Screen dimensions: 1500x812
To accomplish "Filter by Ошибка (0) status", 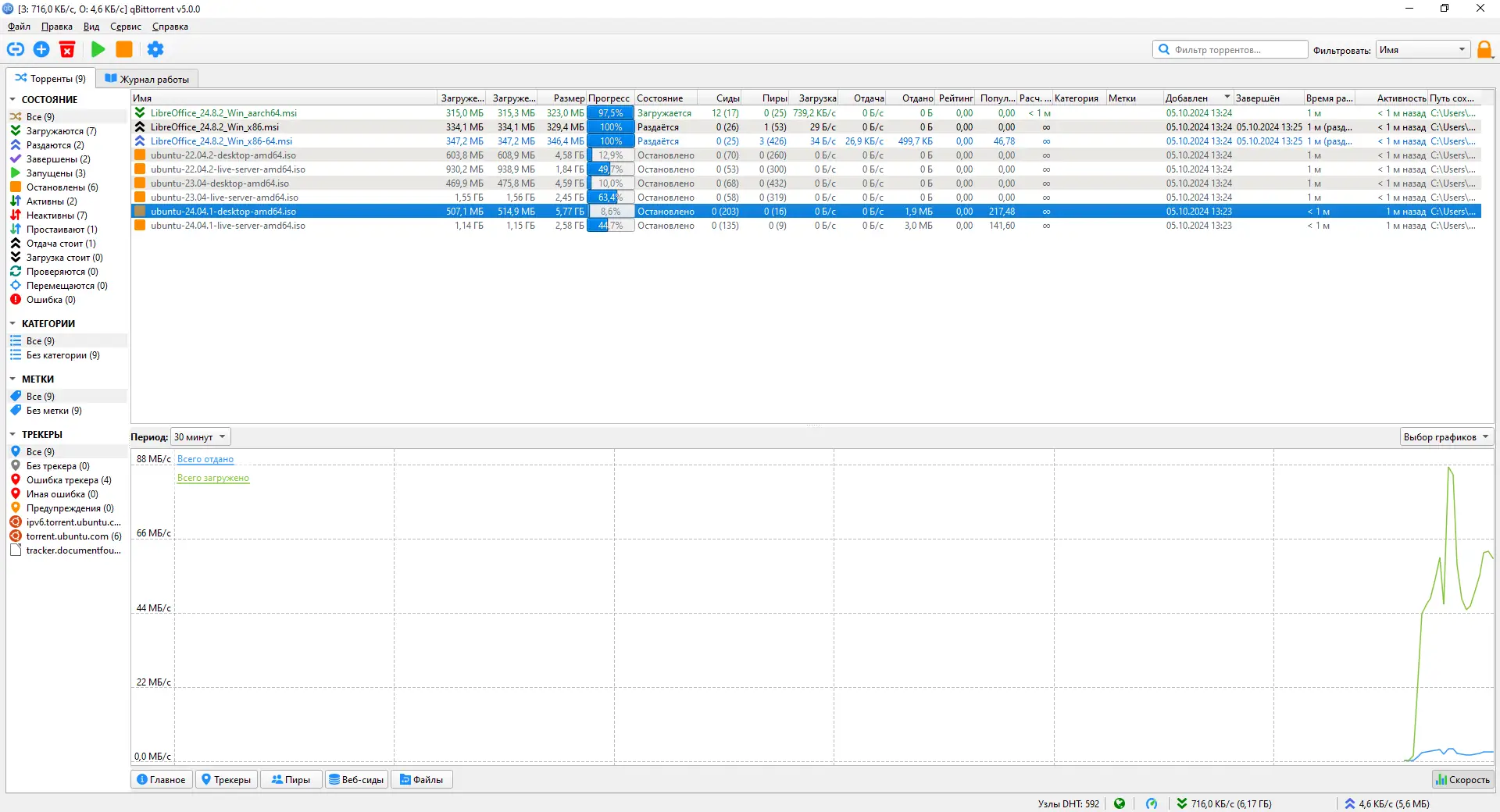I will click(67, 300).
